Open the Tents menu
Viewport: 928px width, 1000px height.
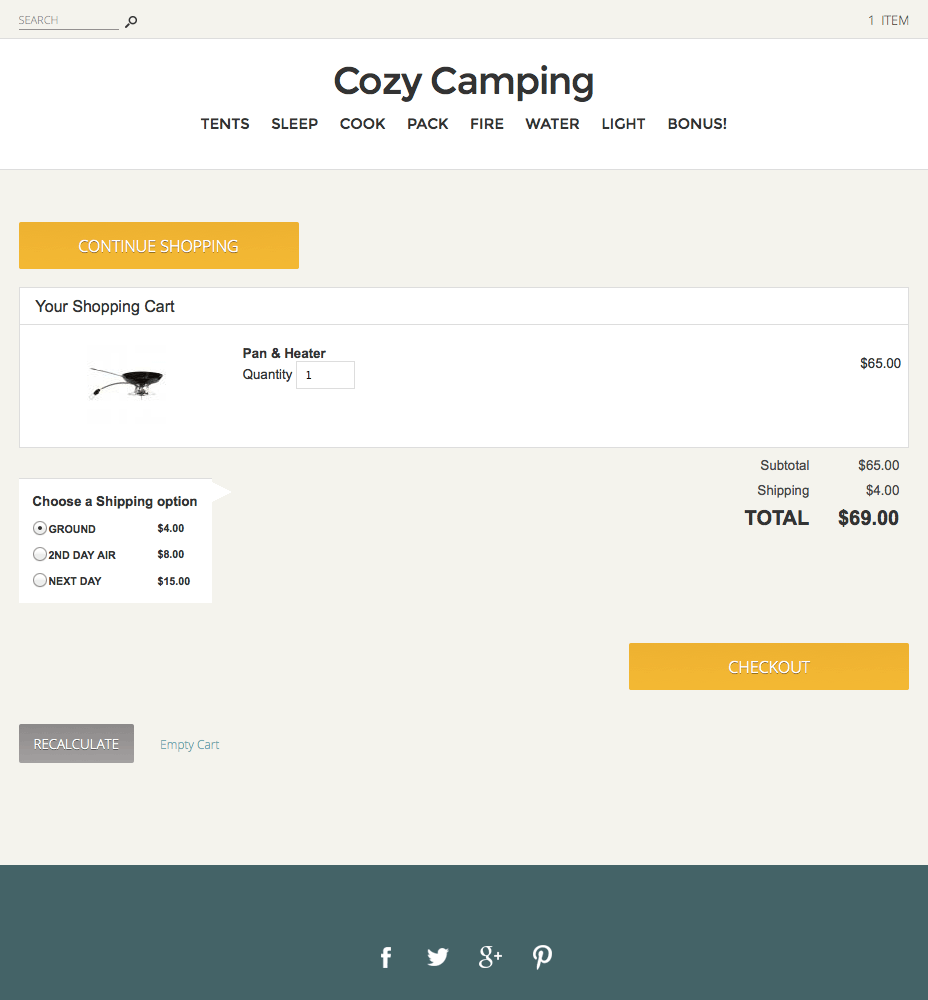pos(225,124)
